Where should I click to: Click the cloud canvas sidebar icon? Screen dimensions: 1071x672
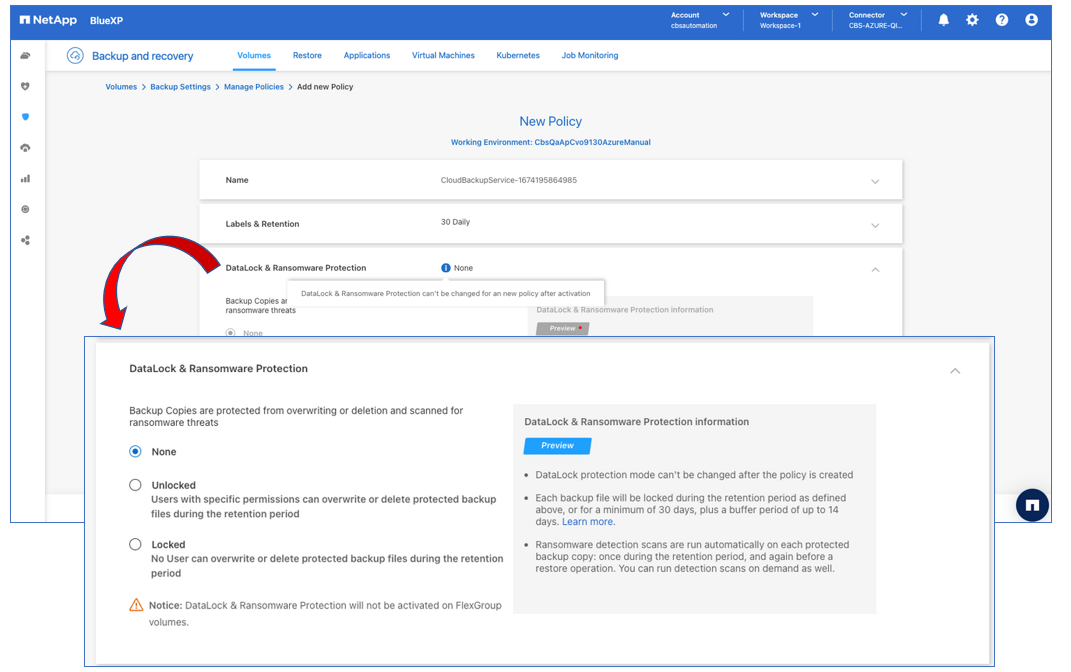(25, 56)
